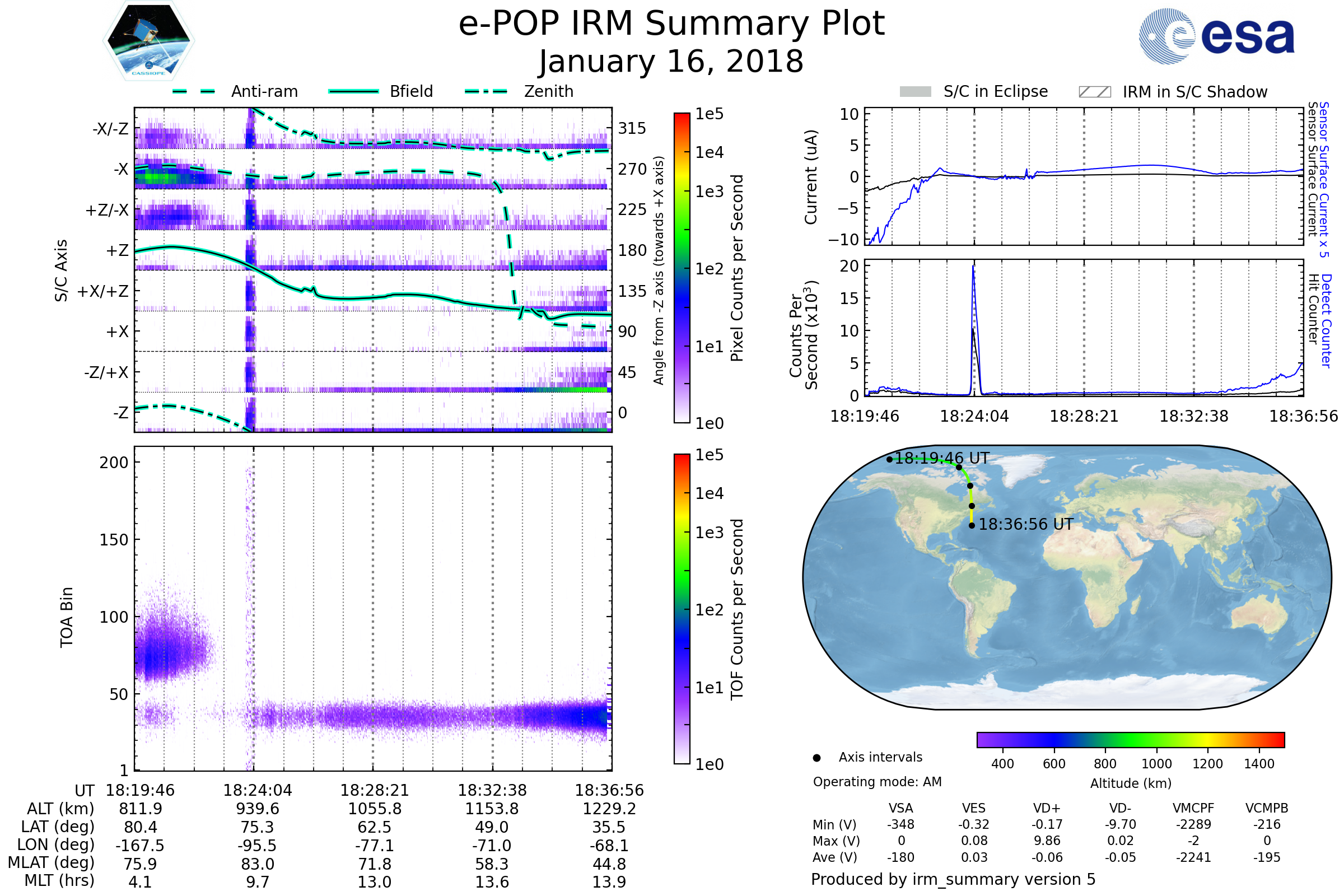The image size is (1344, 896).
Task: Click the IRM in S/C Shadow hatched patch
Action: 1094,92
